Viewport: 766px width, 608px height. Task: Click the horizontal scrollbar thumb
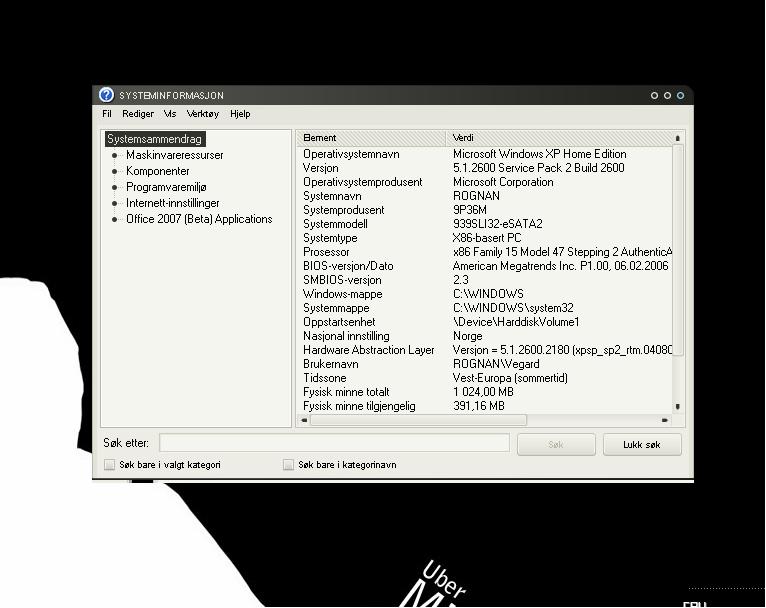pos(419,420)
